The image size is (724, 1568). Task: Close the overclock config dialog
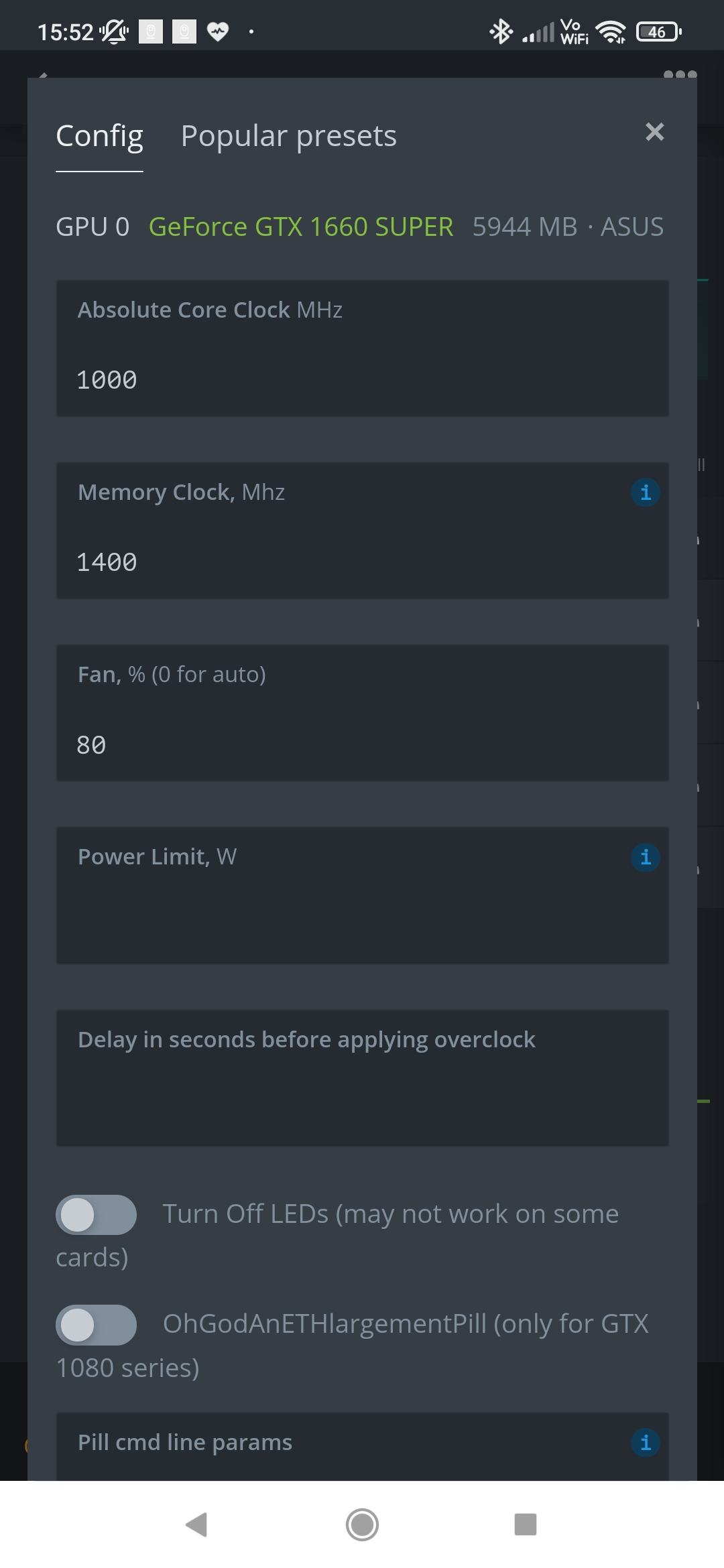click(655, 132)
